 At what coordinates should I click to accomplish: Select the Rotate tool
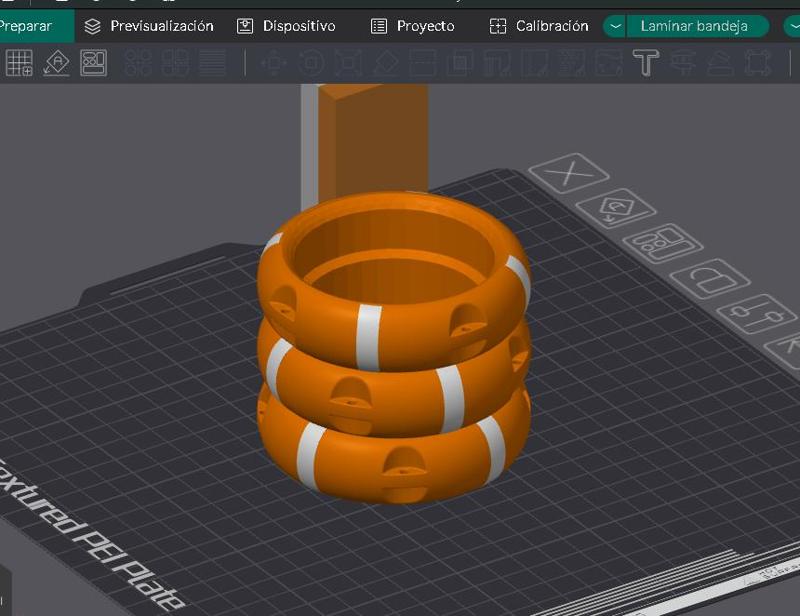point(311,63)
